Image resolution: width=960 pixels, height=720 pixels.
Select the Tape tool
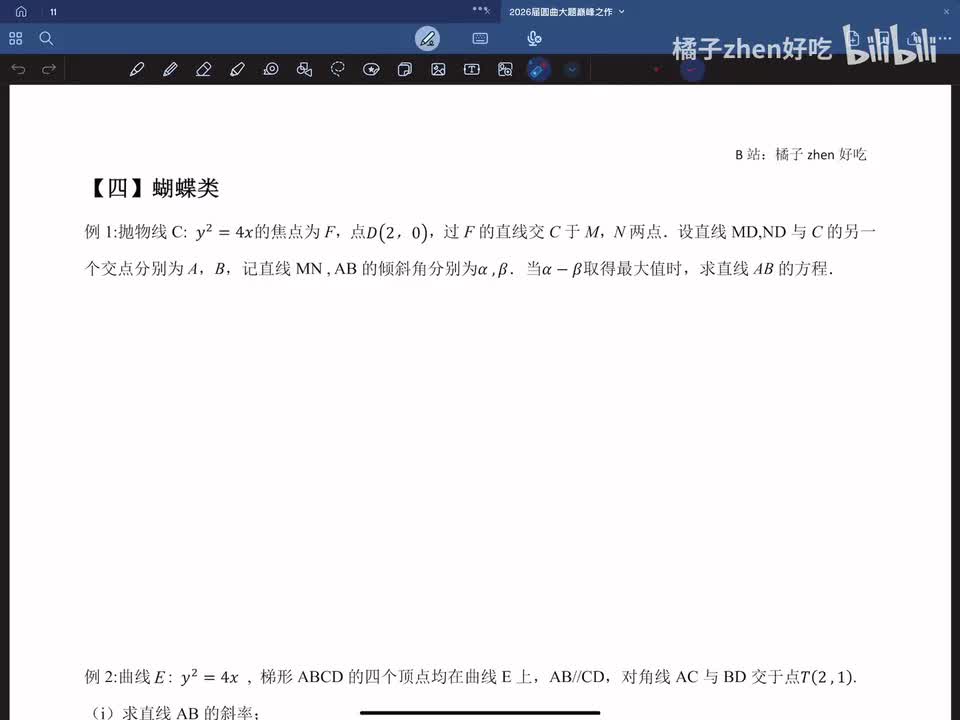pyautogui.click(x=271, y=69)
